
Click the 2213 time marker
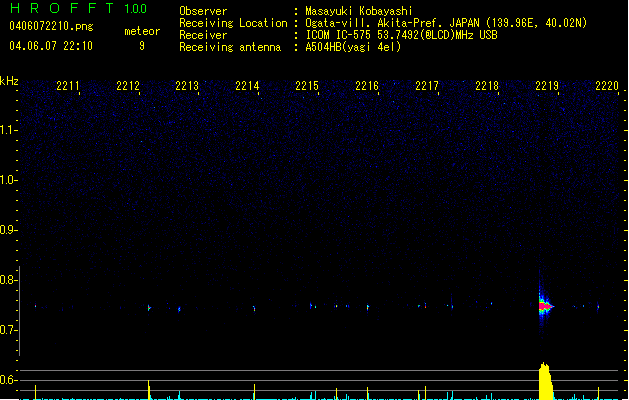(187, 86)
